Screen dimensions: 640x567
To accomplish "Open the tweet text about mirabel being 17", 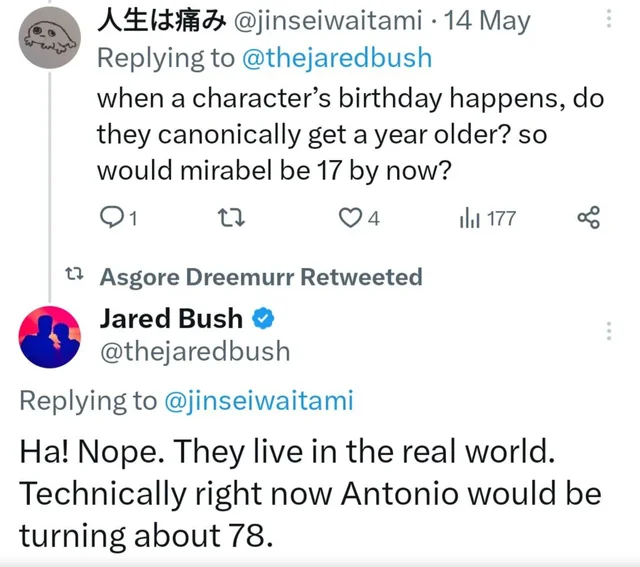I will click(x=321, y=135).
